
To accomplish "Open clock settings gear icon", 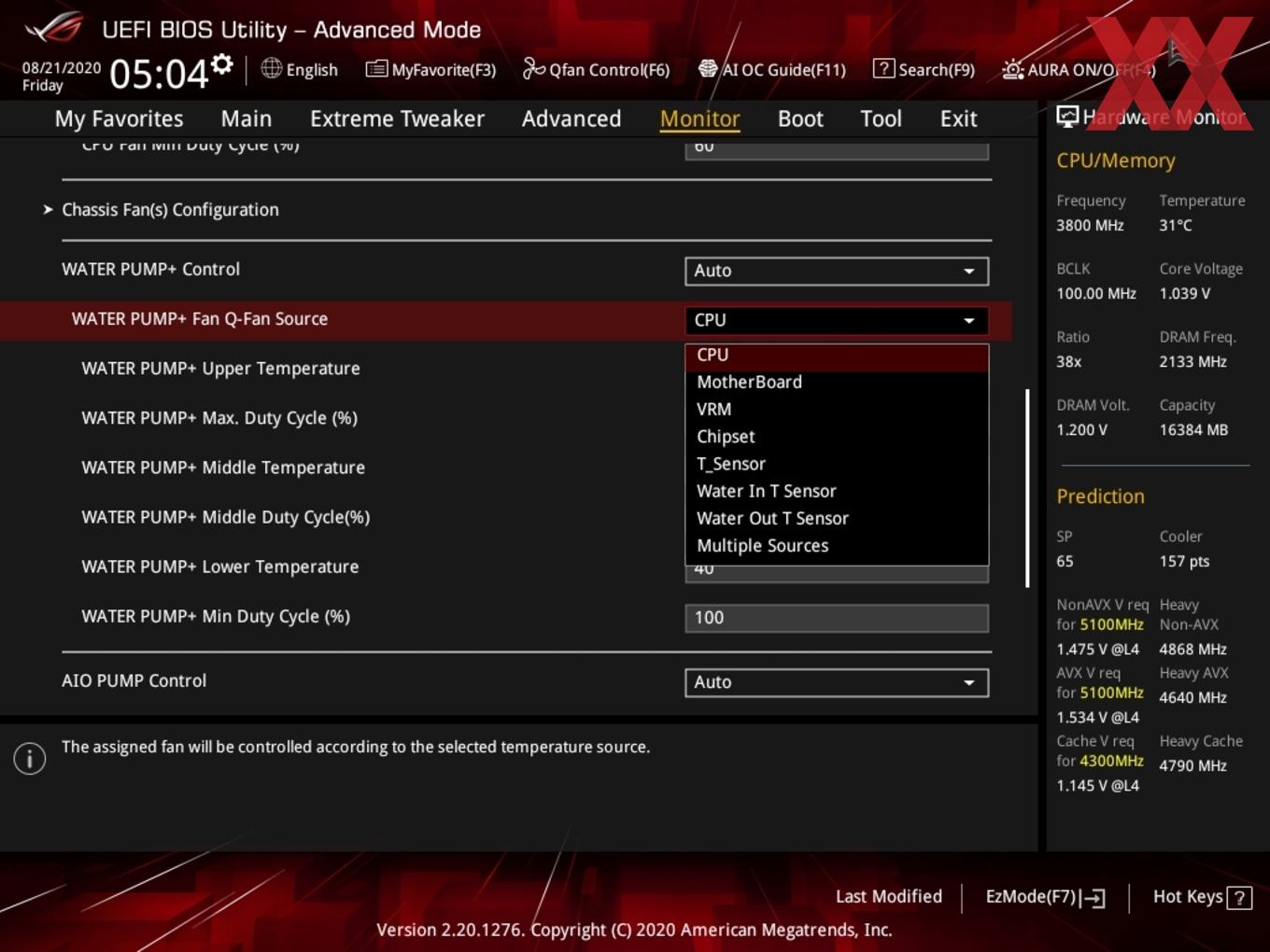I will [x=221, y=64].
